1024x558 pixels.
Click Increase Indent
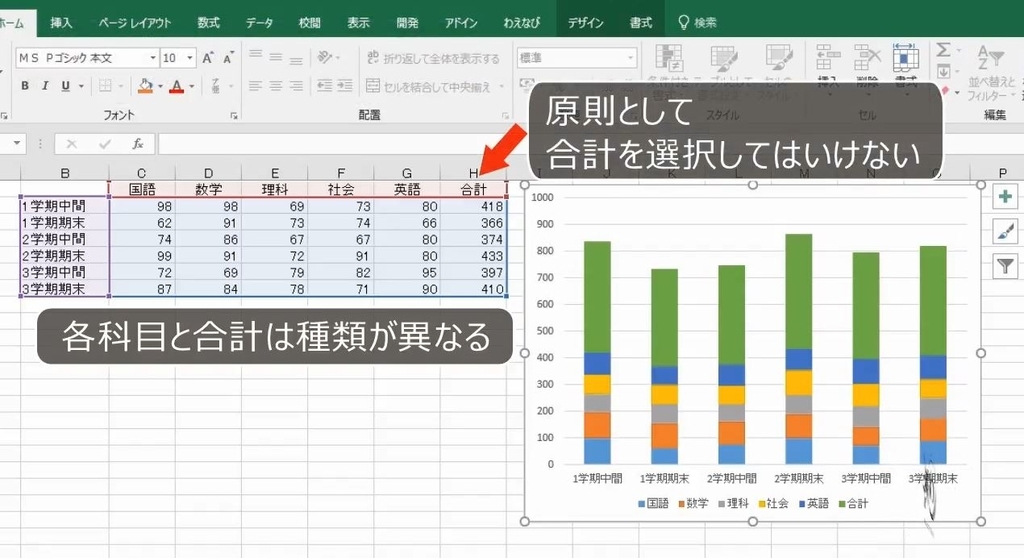point(345,86)
